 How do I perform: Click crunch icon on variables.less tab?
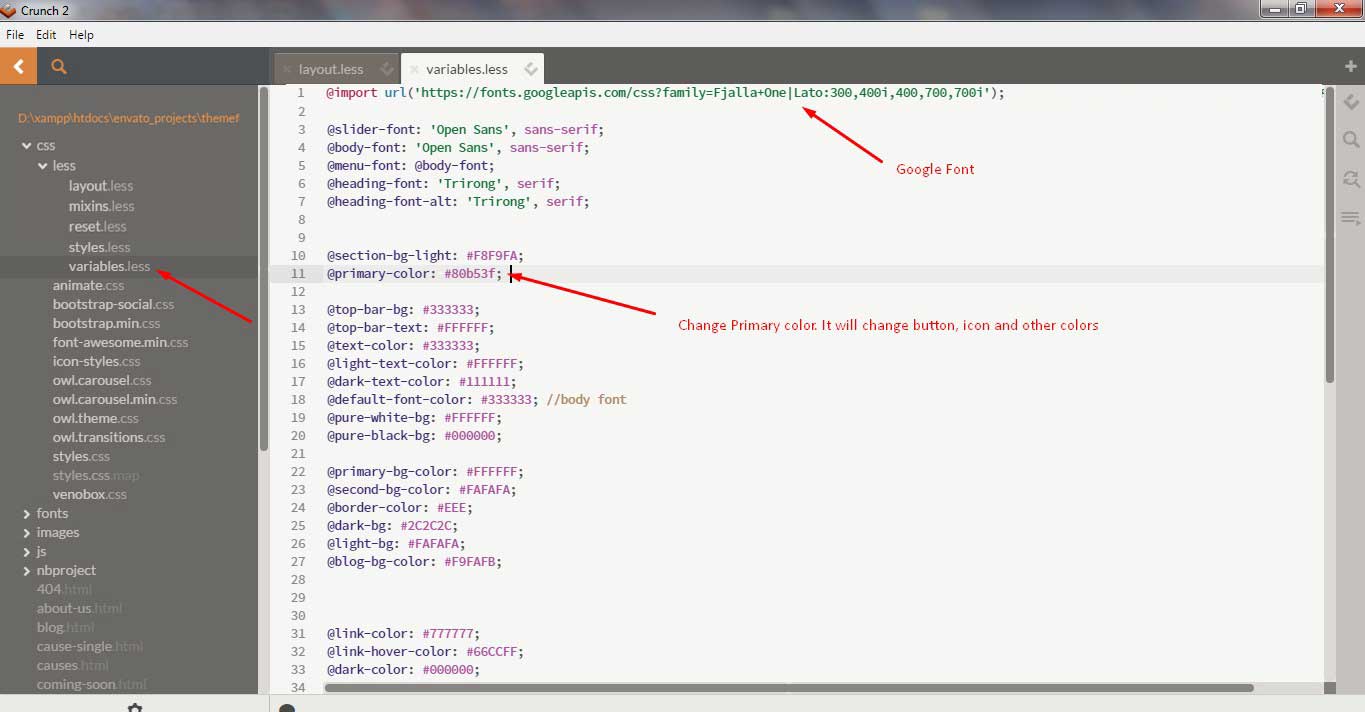point(531,69)
